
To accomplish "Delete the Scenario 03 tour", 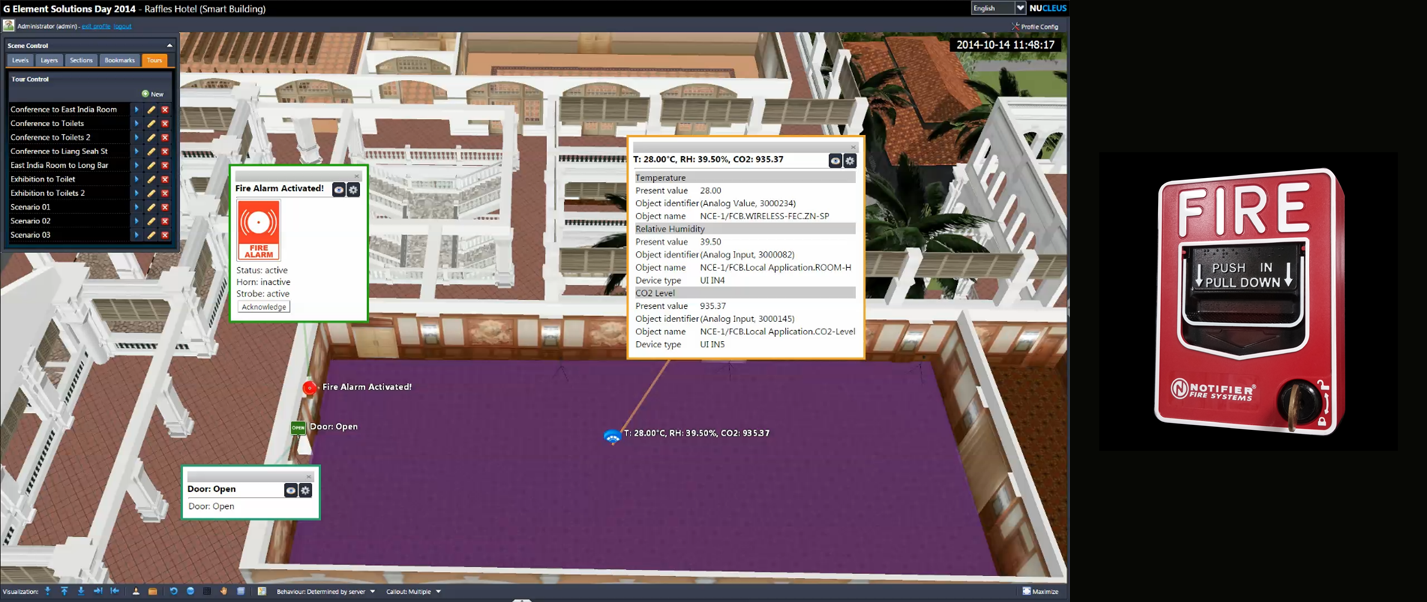I will (x=165, y=235).
